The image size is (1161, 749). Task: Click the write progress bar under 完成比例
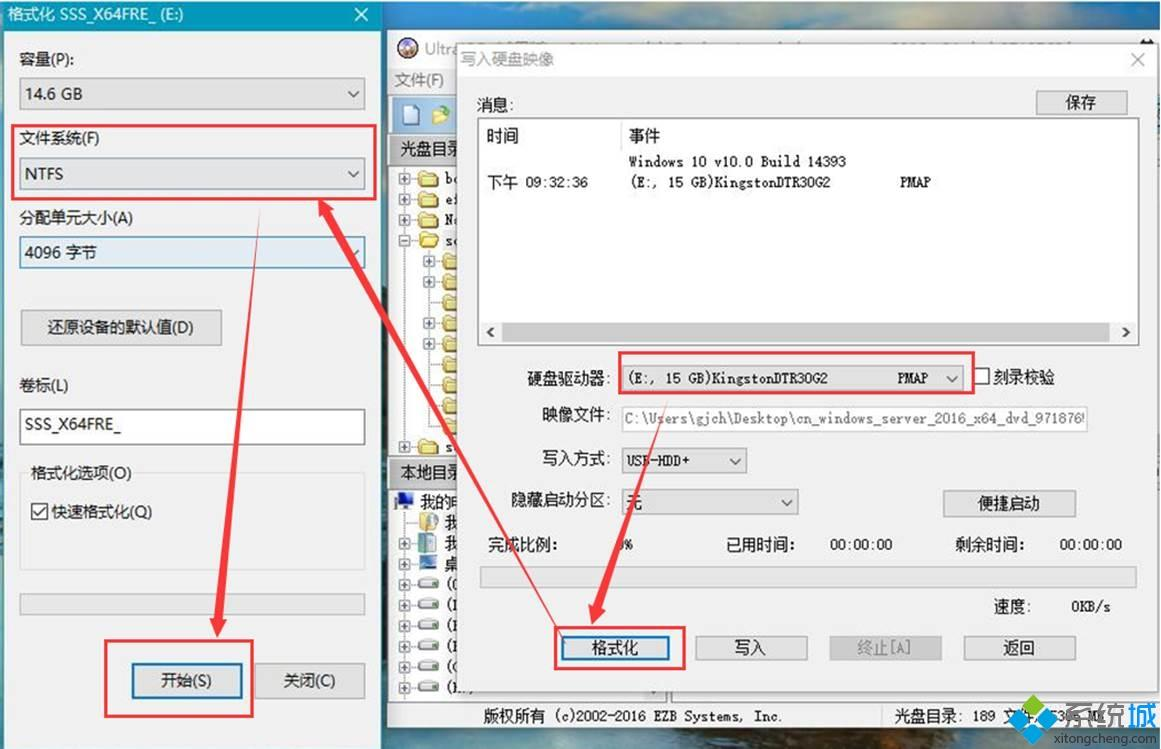coord(809,577)
